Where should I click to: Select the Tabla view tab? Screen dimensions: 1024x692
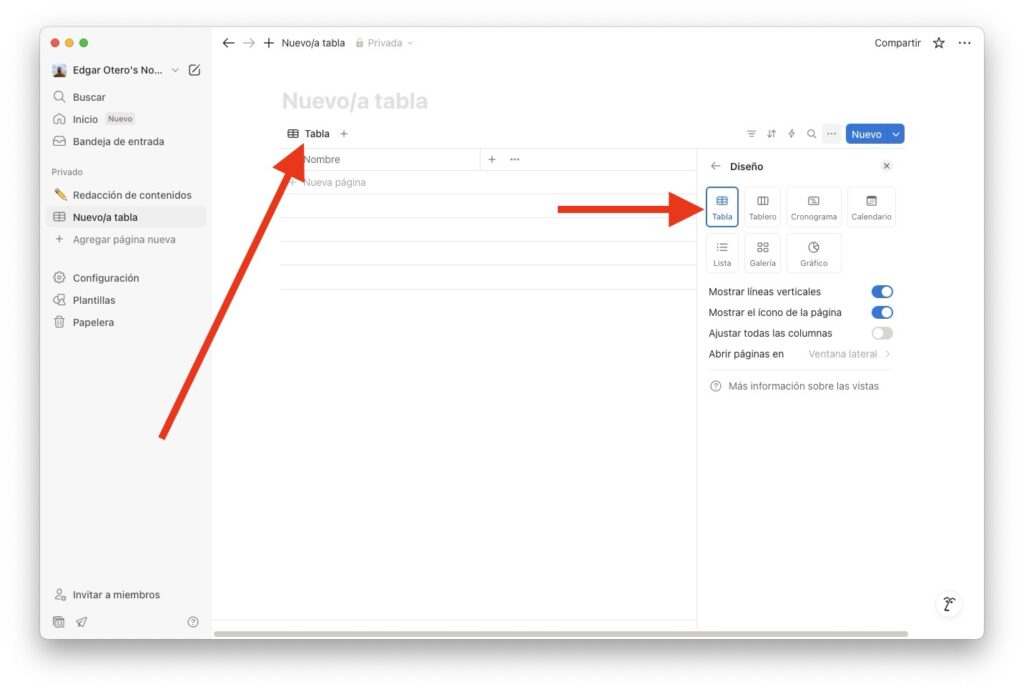coord(309,134)
